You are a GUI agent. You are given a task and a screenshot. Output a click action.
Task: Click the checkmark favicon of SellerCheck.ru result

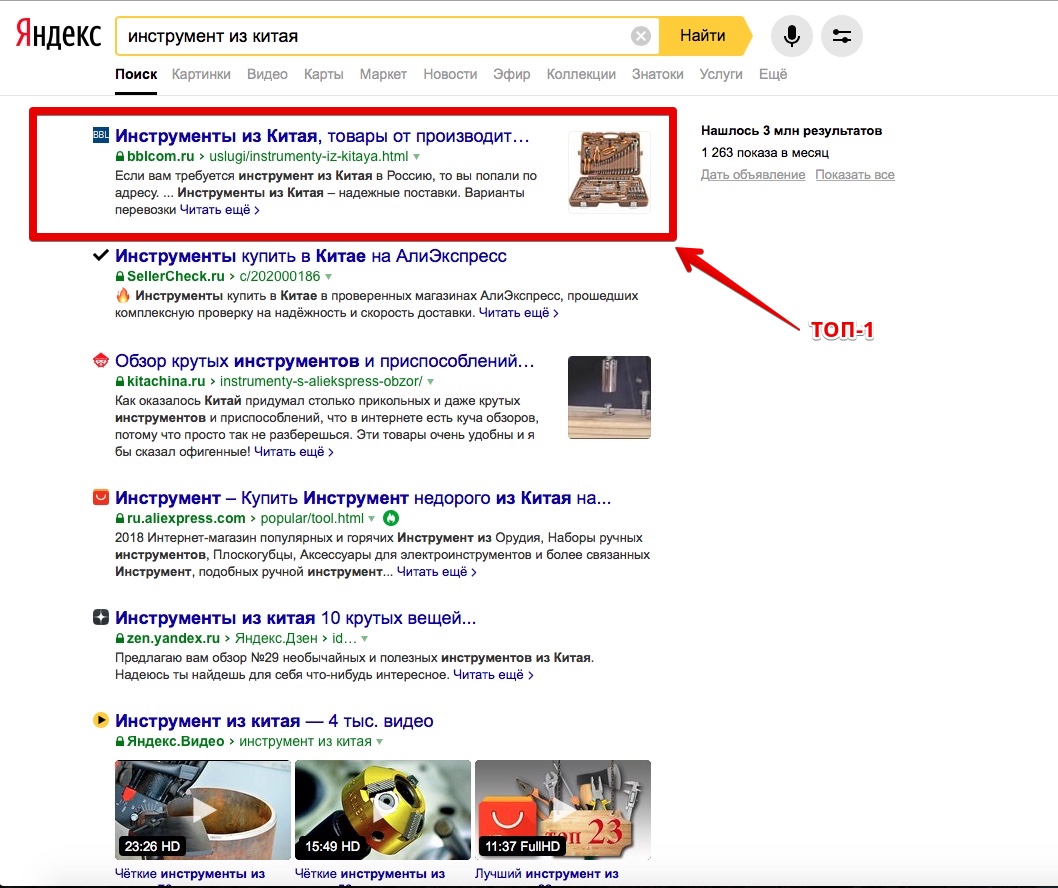tap(101, 255)
